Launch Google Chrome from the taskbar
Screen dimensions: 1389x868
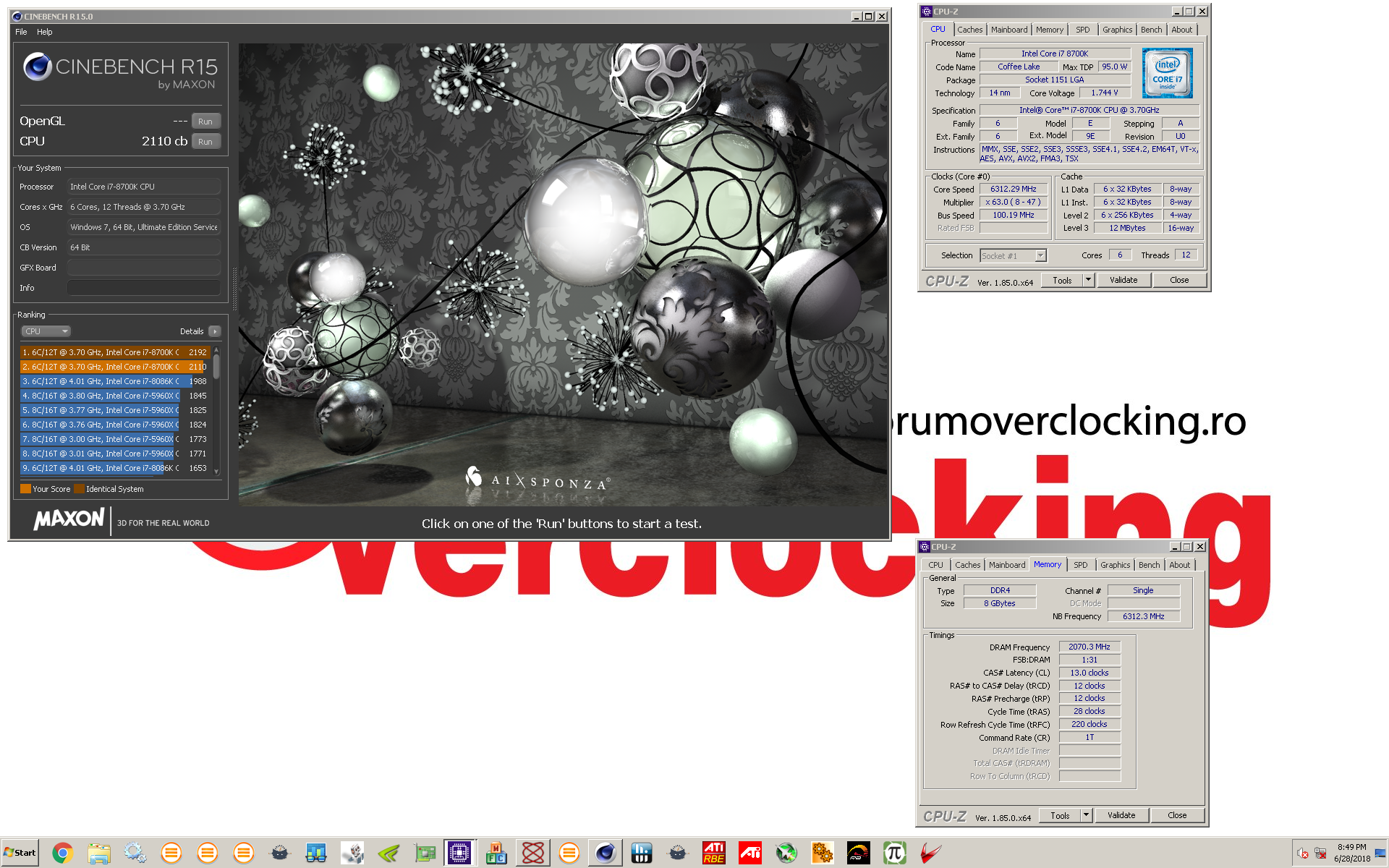62,854
